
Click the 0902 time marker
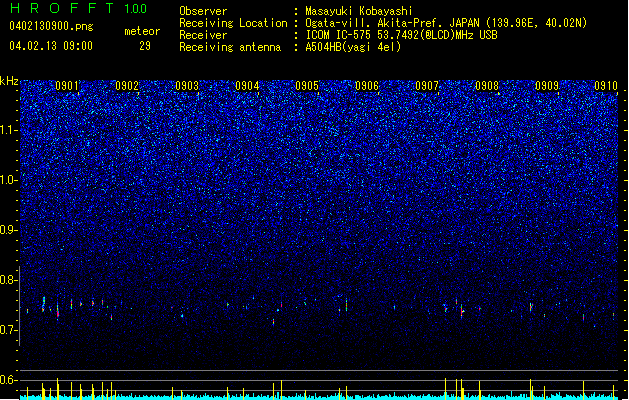click(127, 86)
